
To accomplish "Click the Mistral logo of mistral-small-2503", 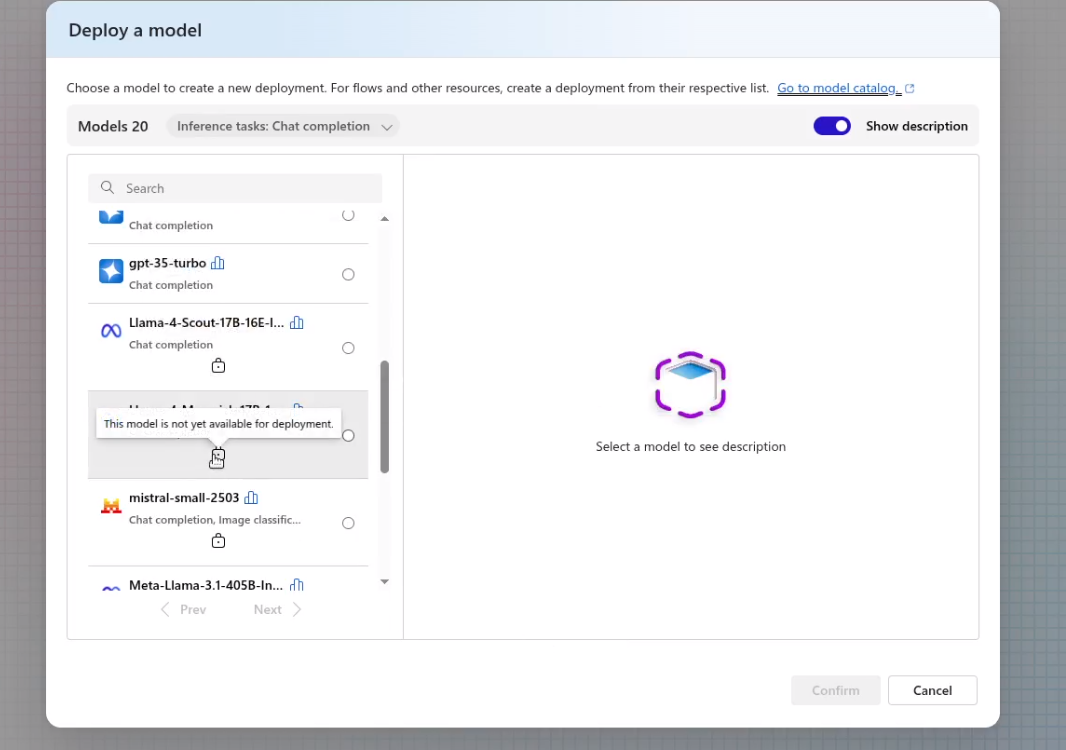I will point(111,506).
